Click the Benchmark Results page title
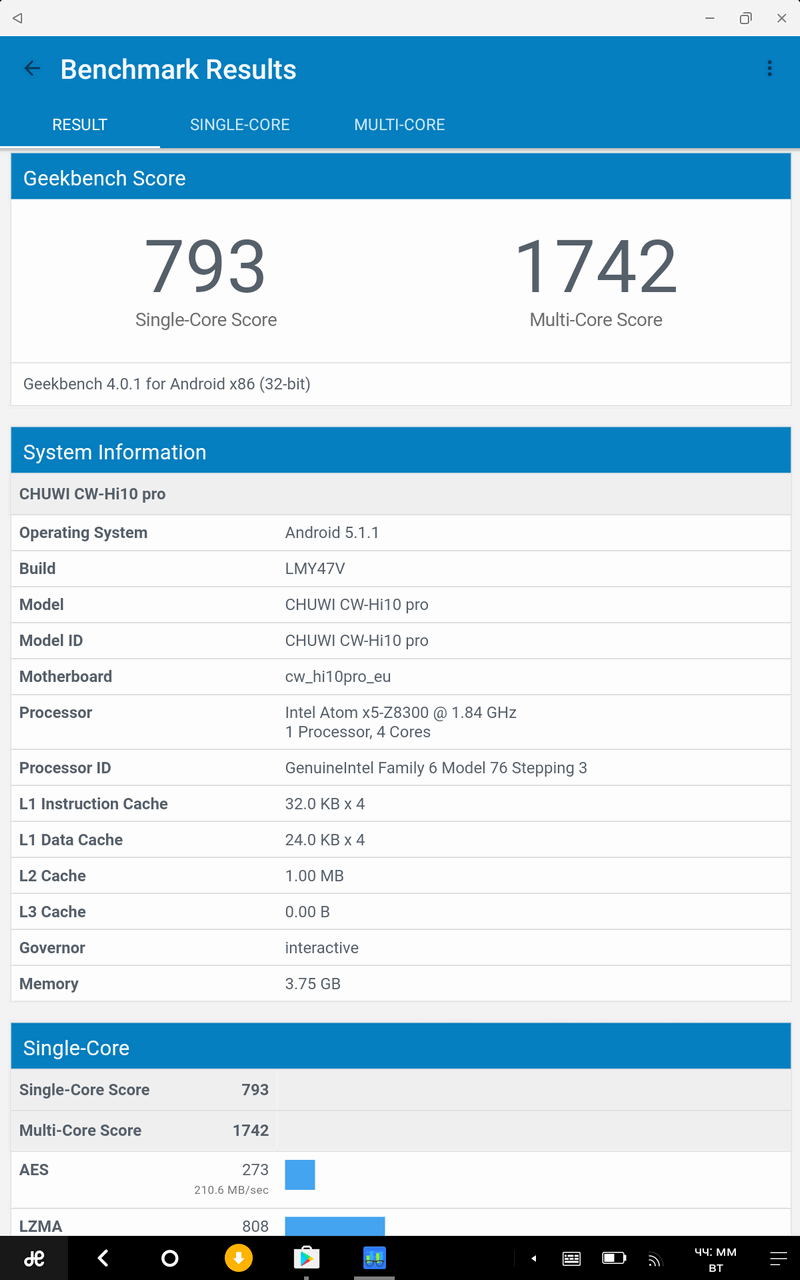Image resolution: width=800 pixels, height=1280 pixels. [x=178, y=70]
